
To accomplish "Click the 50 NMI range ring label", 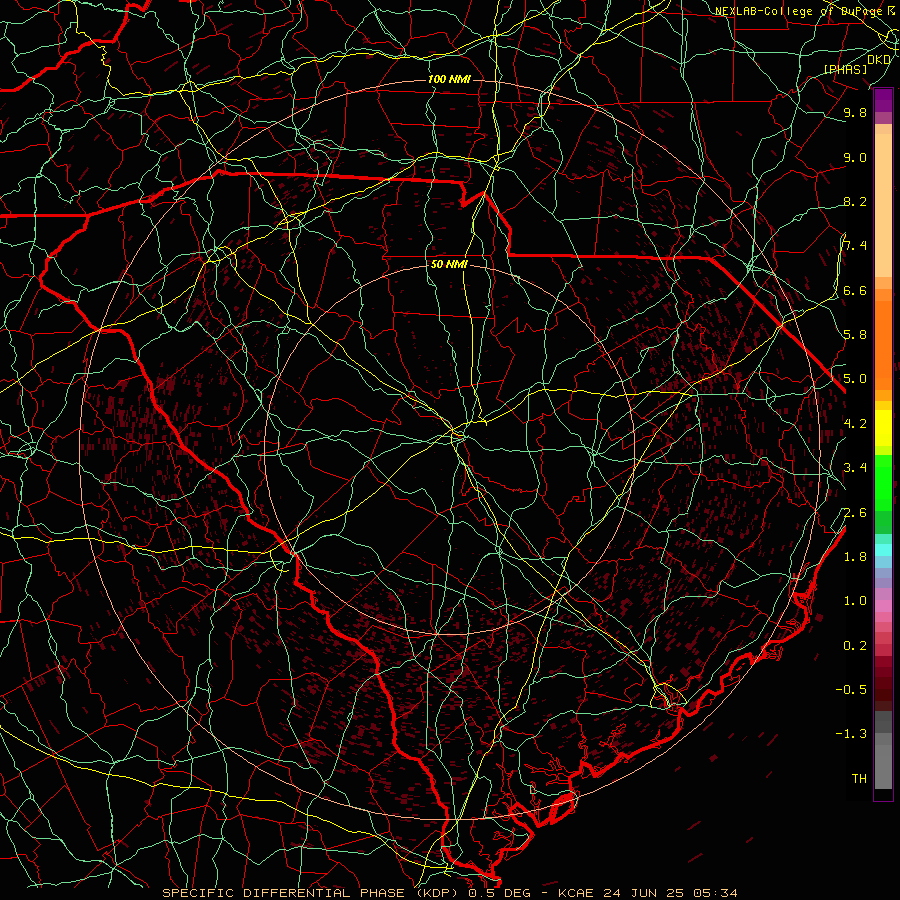I will pos(449,265).
